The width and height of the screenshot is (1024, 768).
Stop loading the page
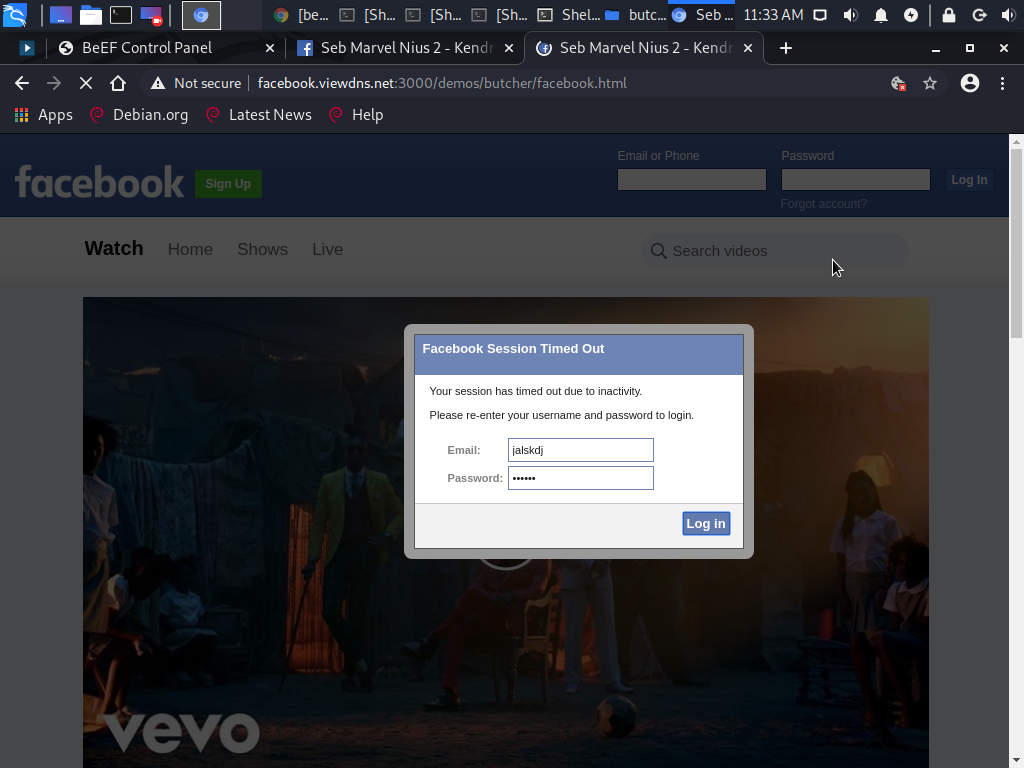(86, 83)
